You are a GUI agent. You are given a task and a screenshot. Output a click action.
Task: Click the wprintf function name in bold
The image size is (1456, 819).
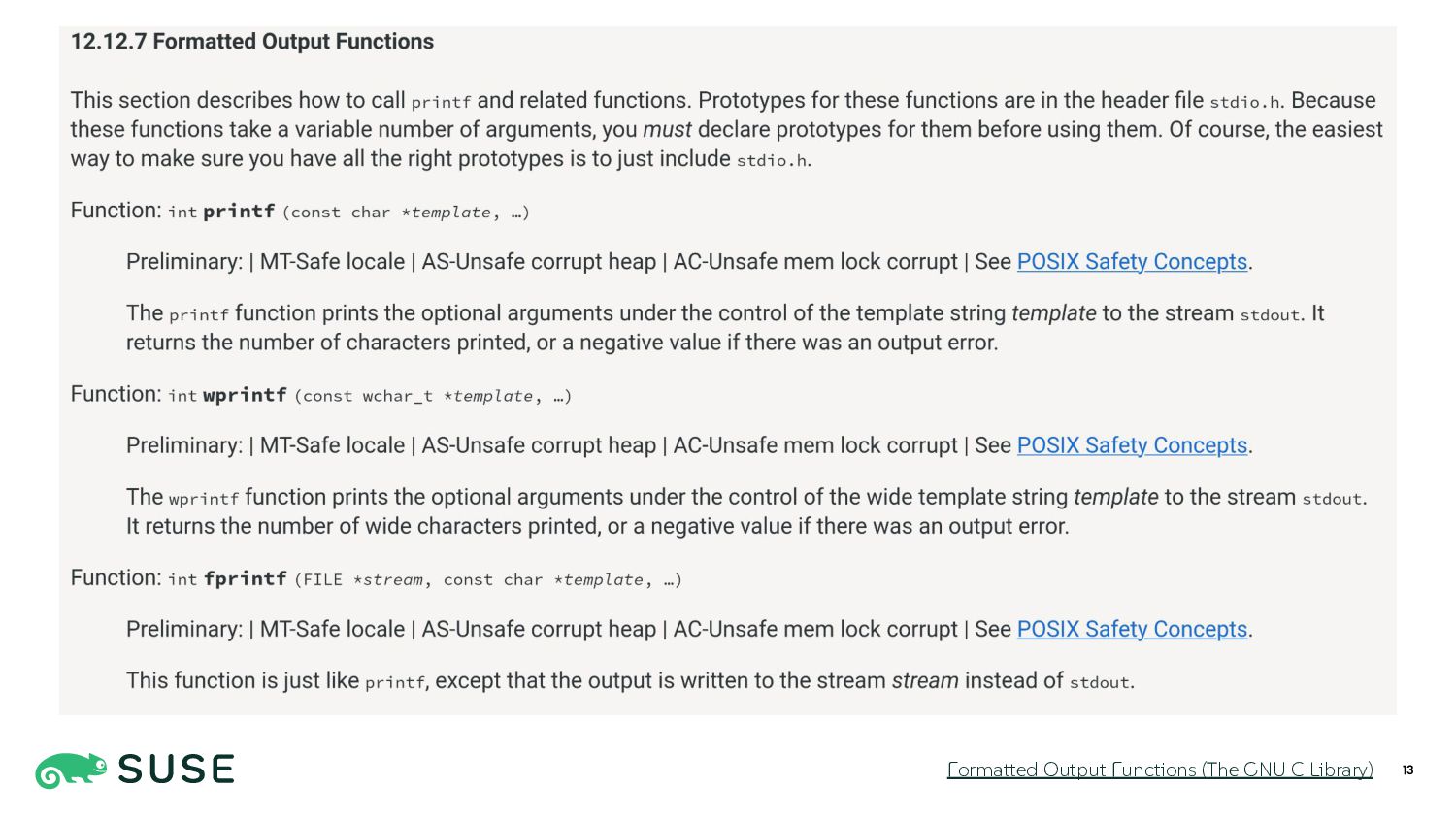coord(245,395)
